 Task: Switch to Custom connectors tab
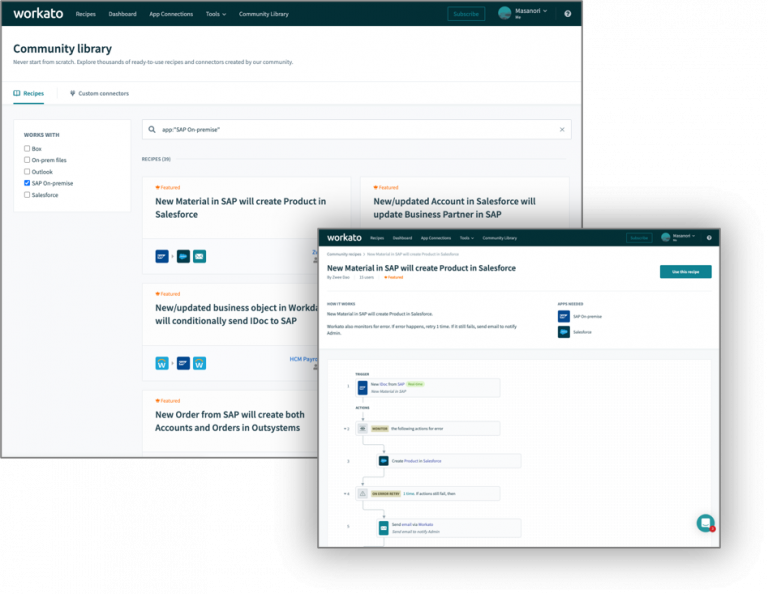pos(99,94)
